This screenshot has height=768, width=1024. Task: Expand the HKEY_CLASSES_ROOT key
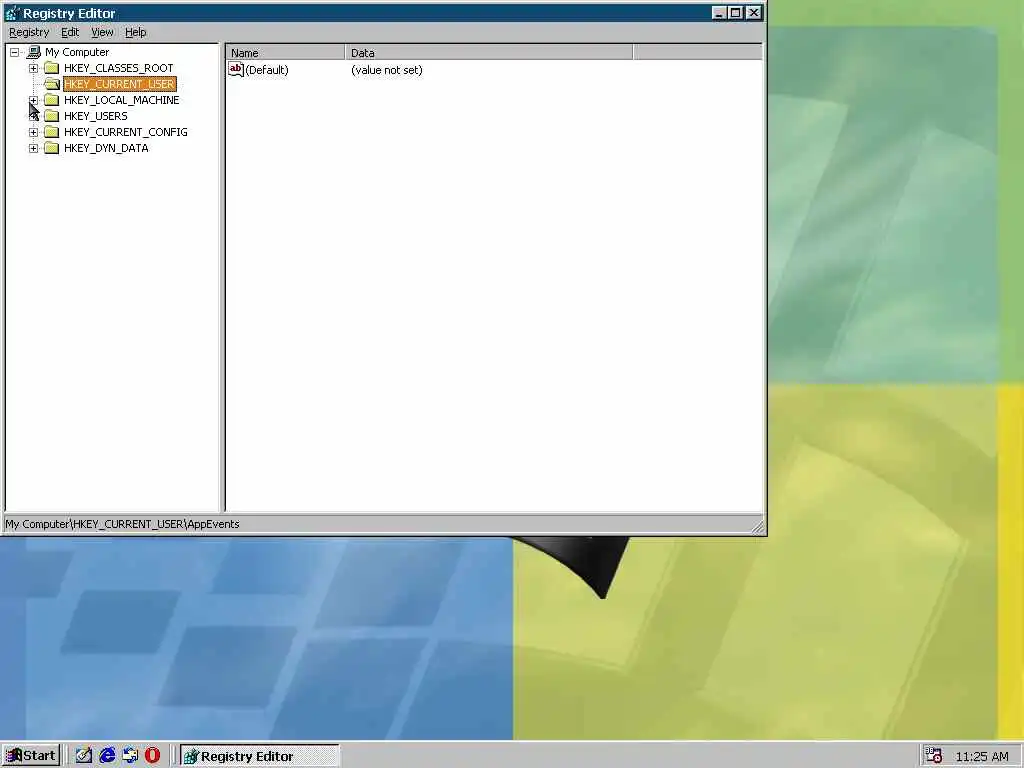click(x=33, y=68)
